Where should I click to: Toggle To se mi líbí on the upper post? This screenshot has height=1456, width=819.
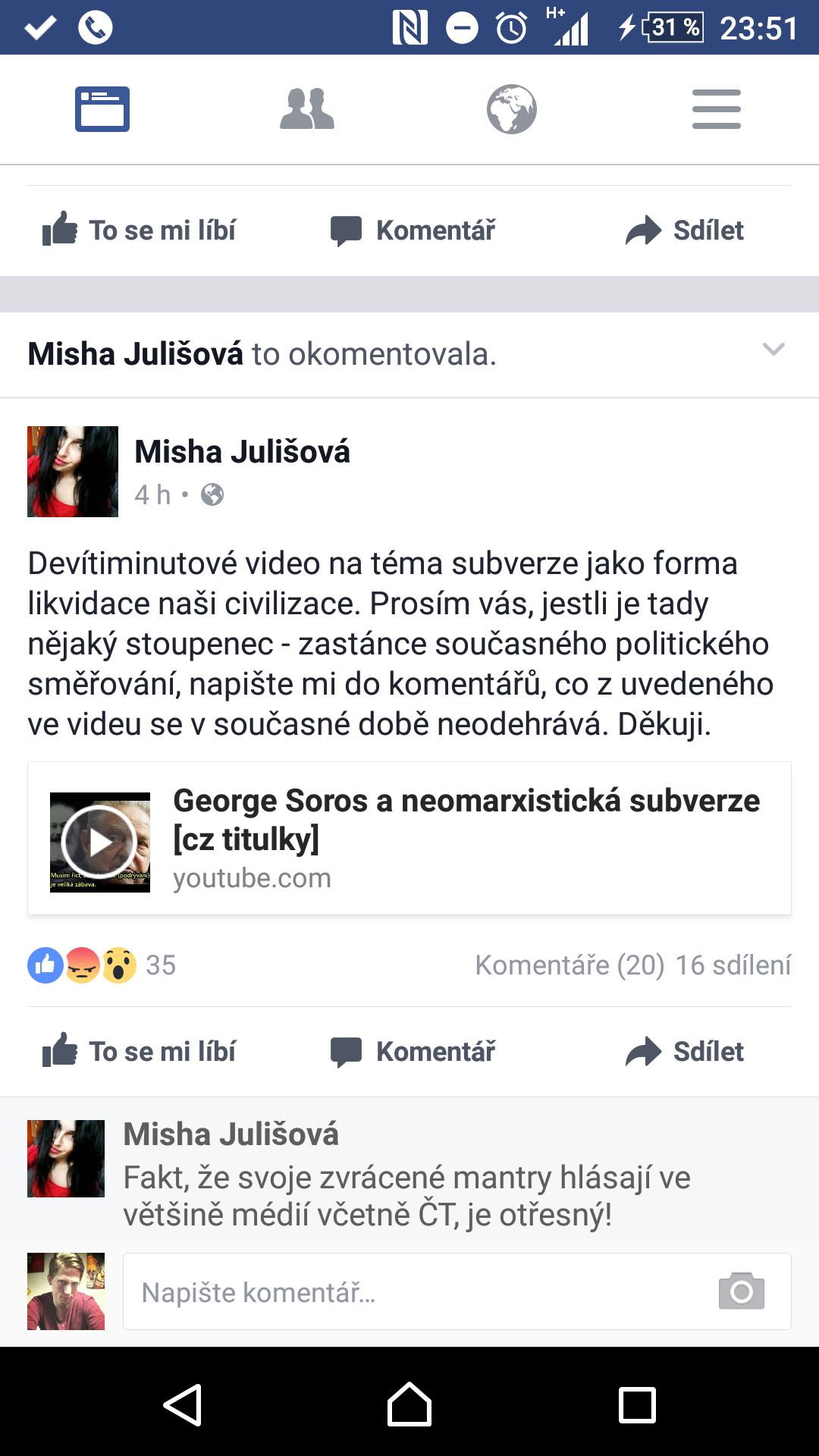[140, 230]
